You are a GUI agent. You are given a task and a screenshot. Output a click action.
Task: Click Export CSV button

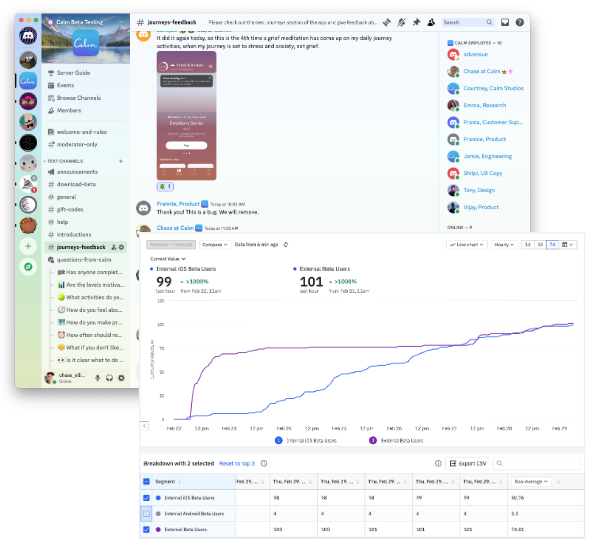(x=468, y=463)
